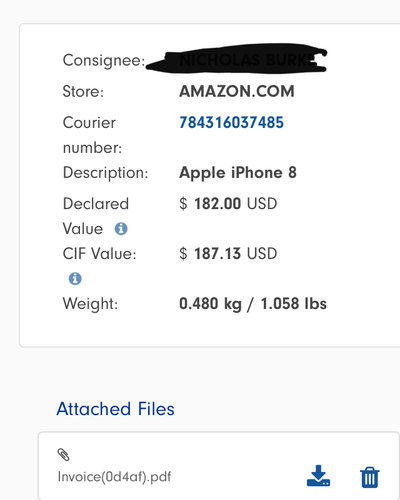The width and height of the screenshot is (400, 500).
Task: Click the Attached Files heading
Action: coord(115,409)
